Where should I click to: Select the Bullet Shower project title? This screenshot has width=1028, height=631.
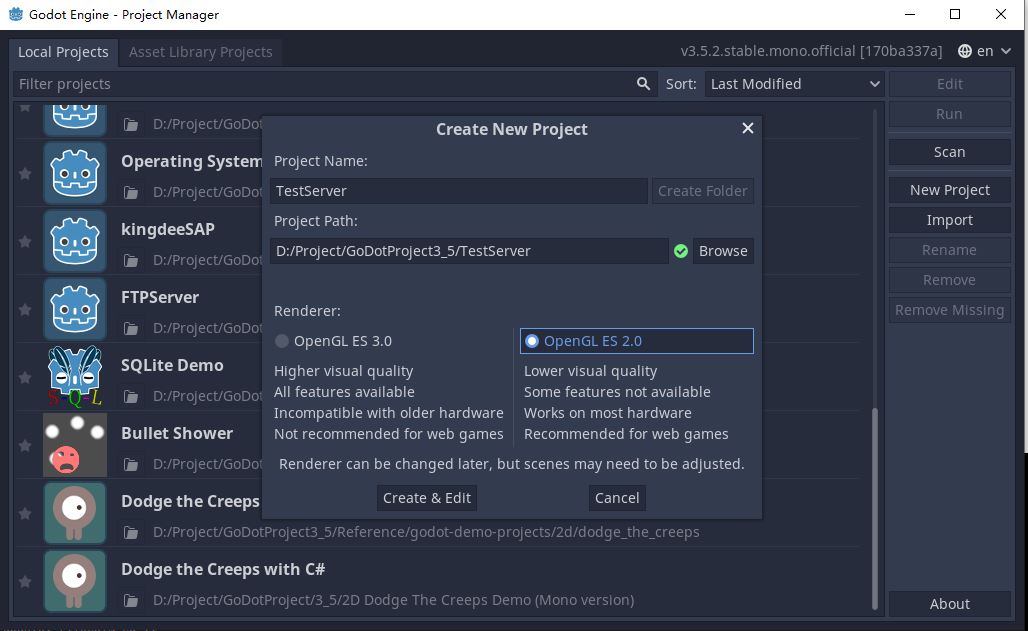[177, 434]
